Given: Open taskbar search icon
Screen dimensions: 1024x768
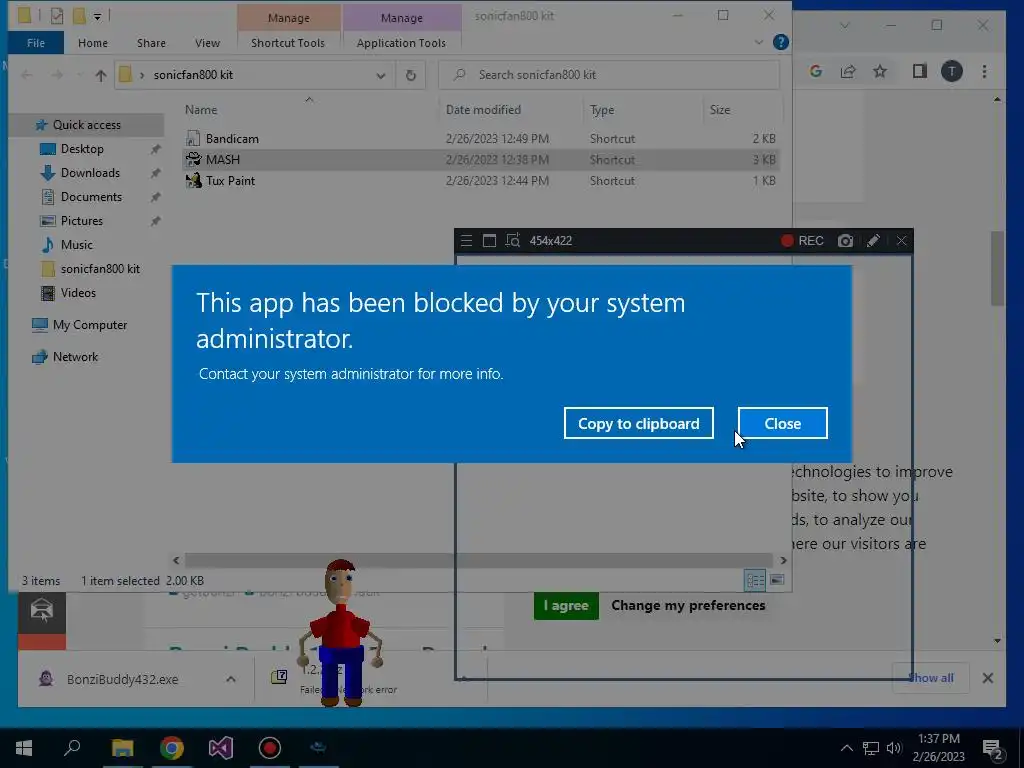Looking at the screenshot, I should (x=72, y=748).
